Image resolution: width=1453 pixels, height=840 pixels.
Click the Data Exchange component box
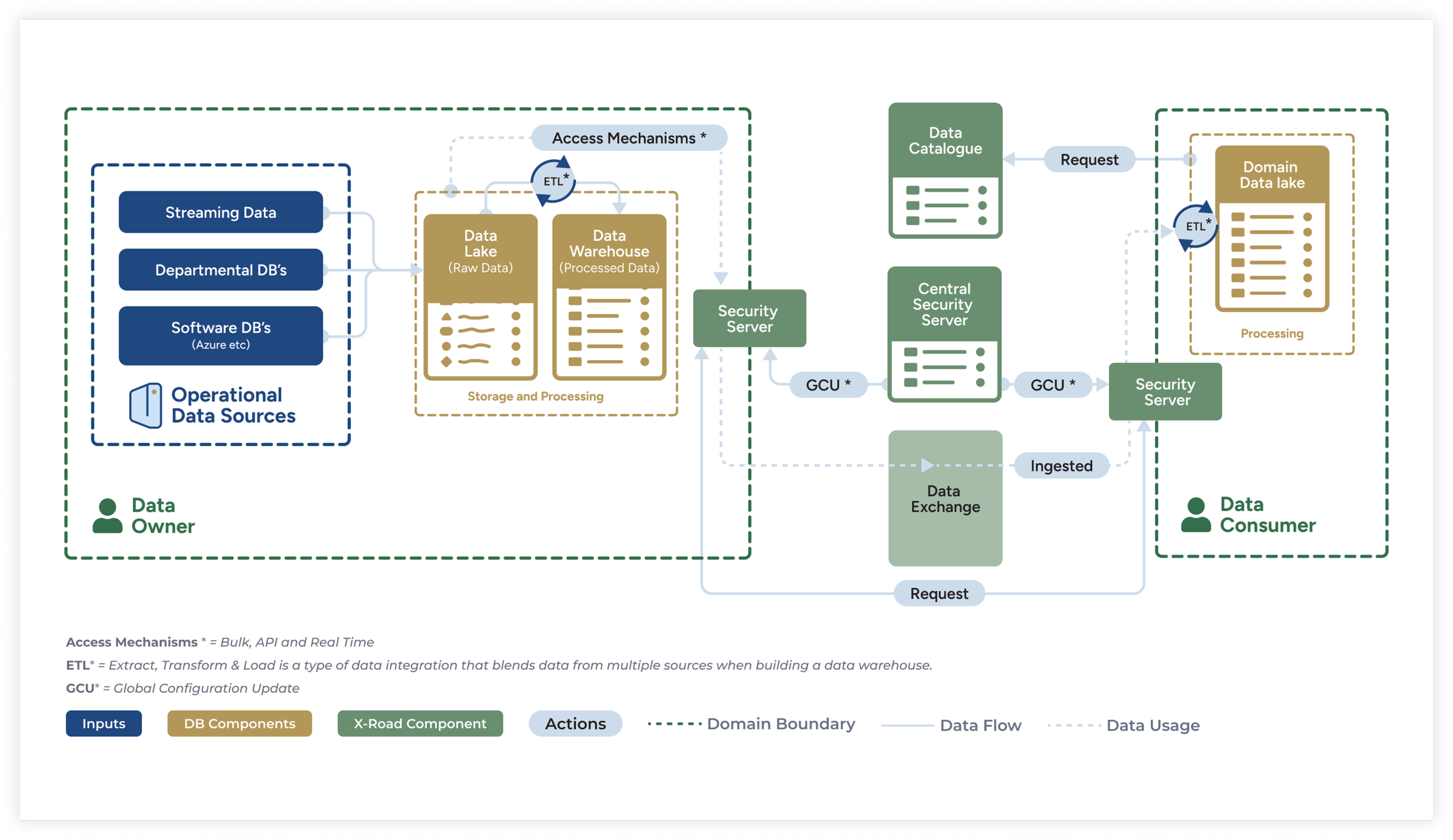(945, 499)
